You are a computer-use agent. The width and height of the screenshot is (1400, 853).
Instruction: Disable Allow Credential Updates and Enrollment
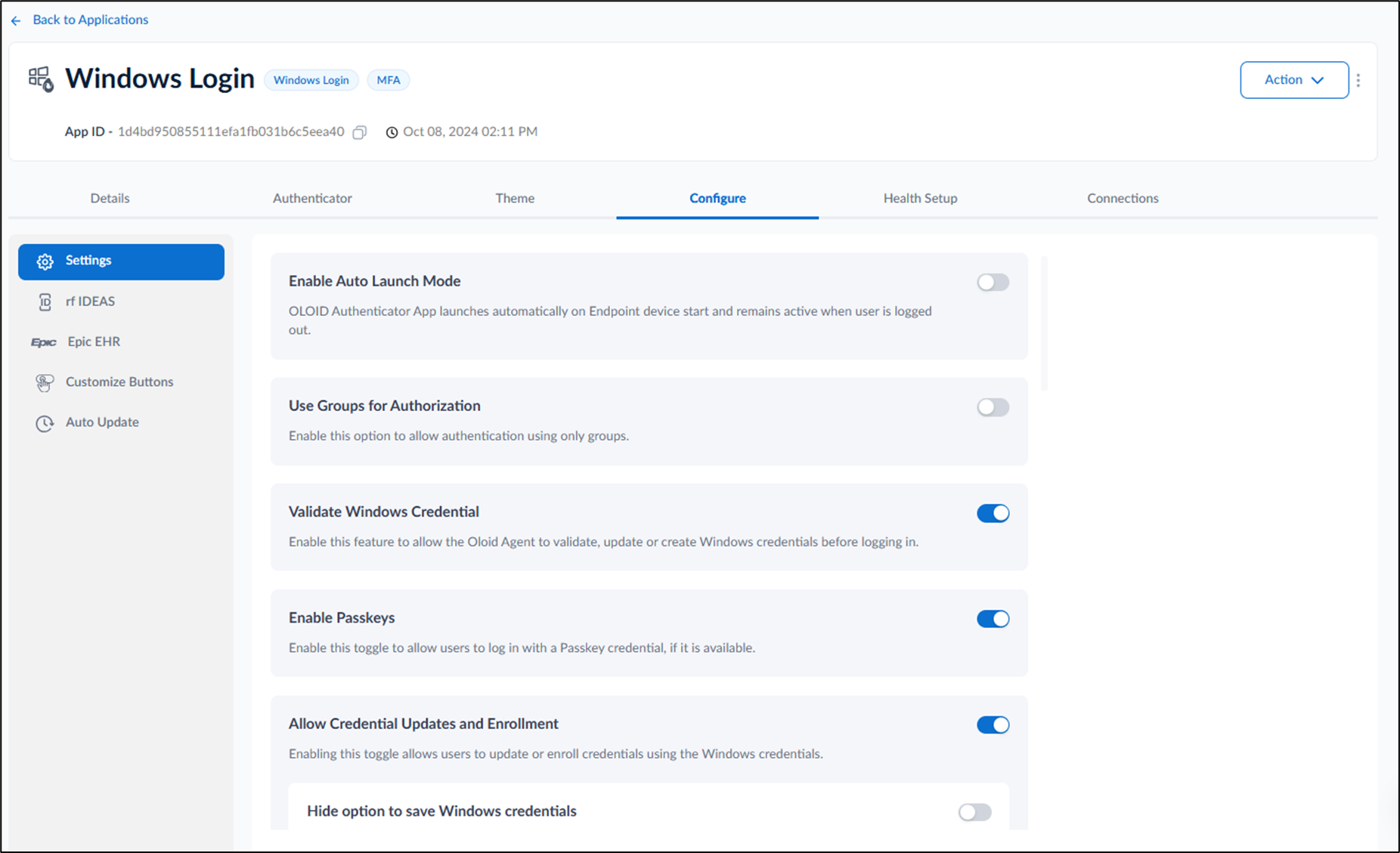[993, 725]
